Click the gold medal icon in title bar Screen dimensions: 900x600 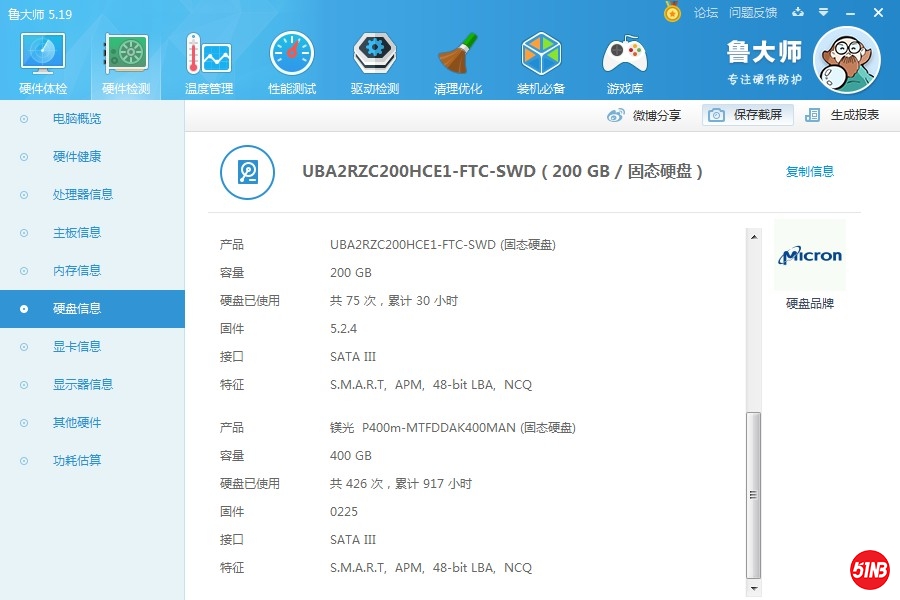pyautogui.click(x=673, y=12)
